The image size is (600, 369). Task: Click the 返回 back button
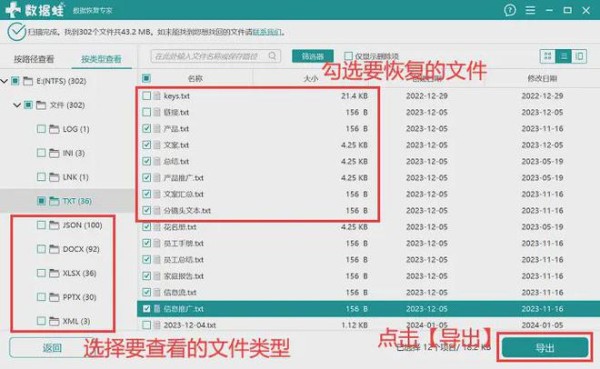(x=52, y=348)
